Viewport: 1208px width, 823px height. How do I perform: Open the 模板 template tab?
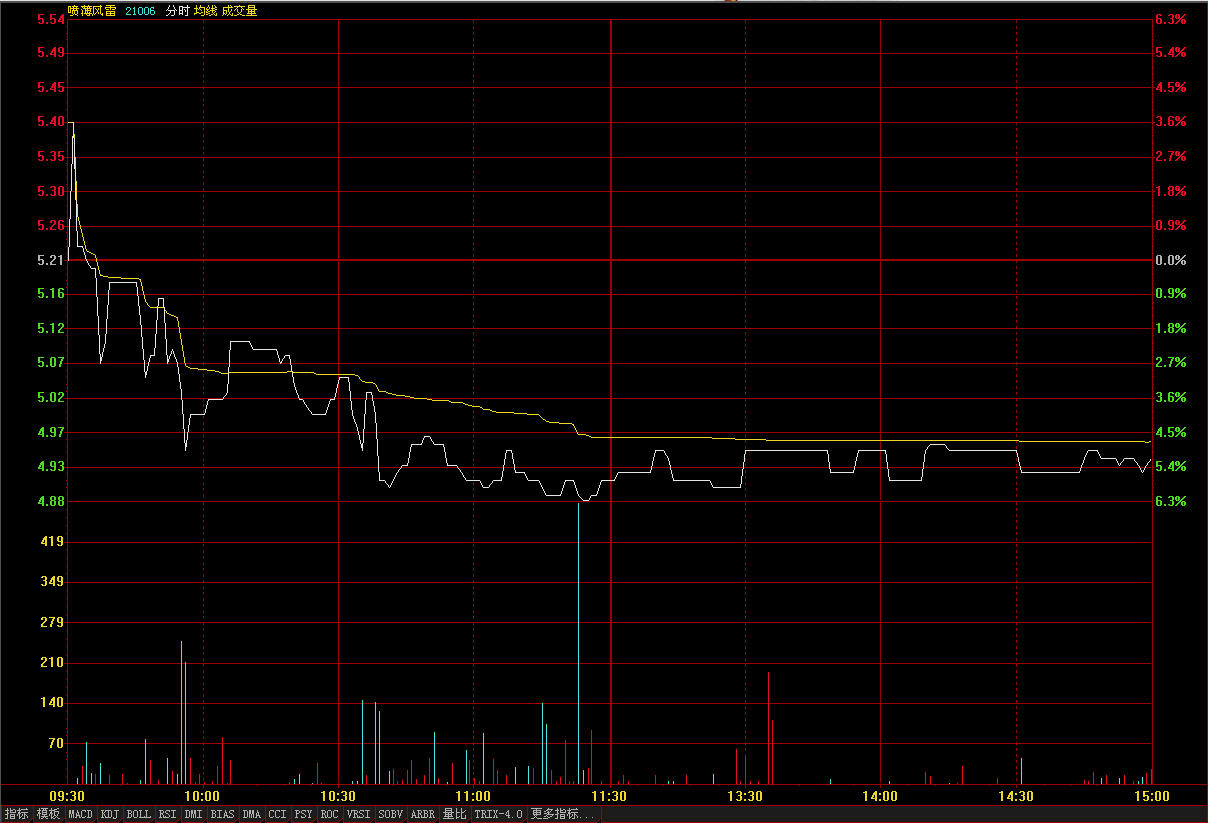[48, 814]
